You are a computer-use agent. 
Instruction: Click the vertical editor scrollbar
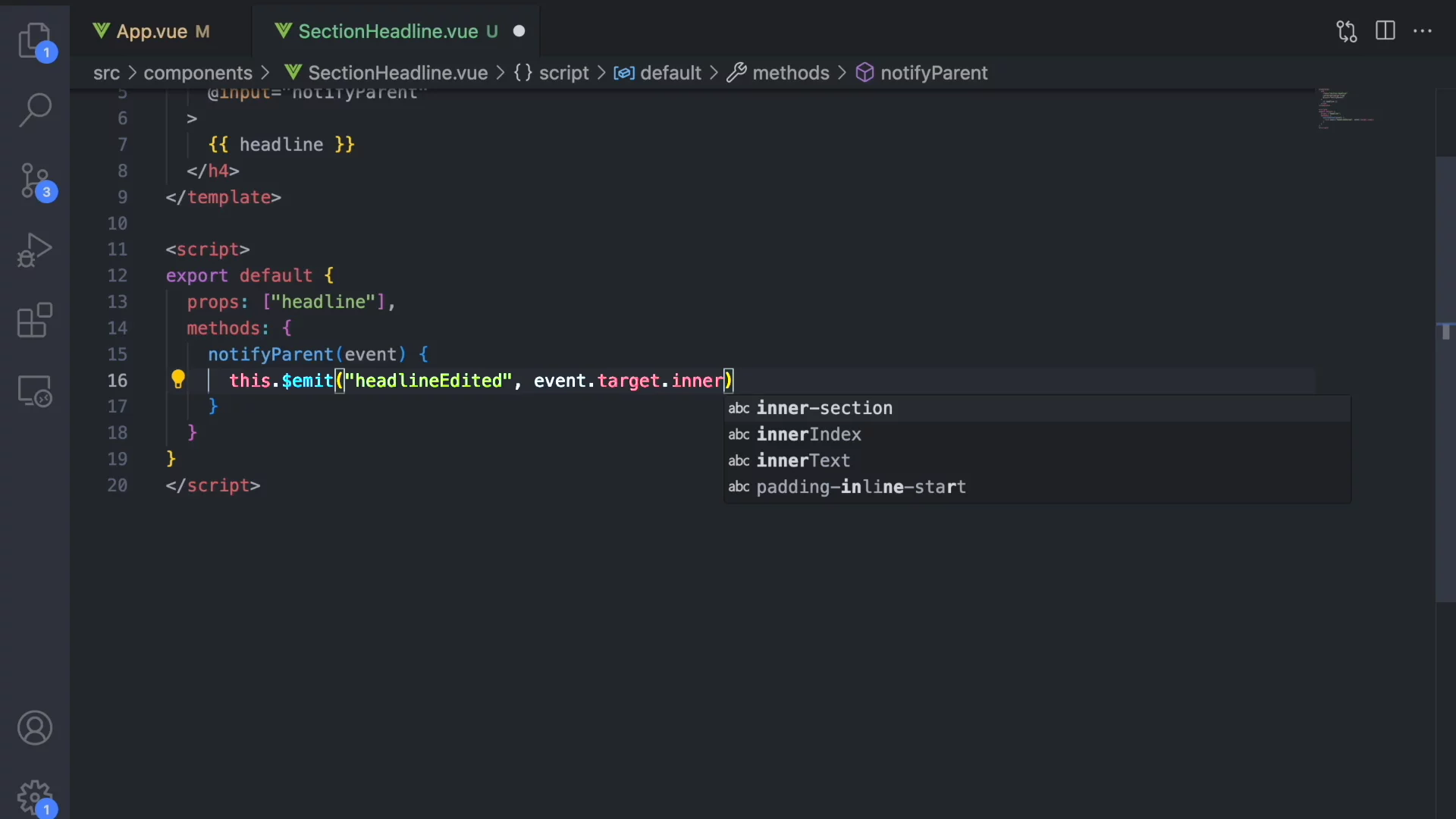(x=1445, y=379)
